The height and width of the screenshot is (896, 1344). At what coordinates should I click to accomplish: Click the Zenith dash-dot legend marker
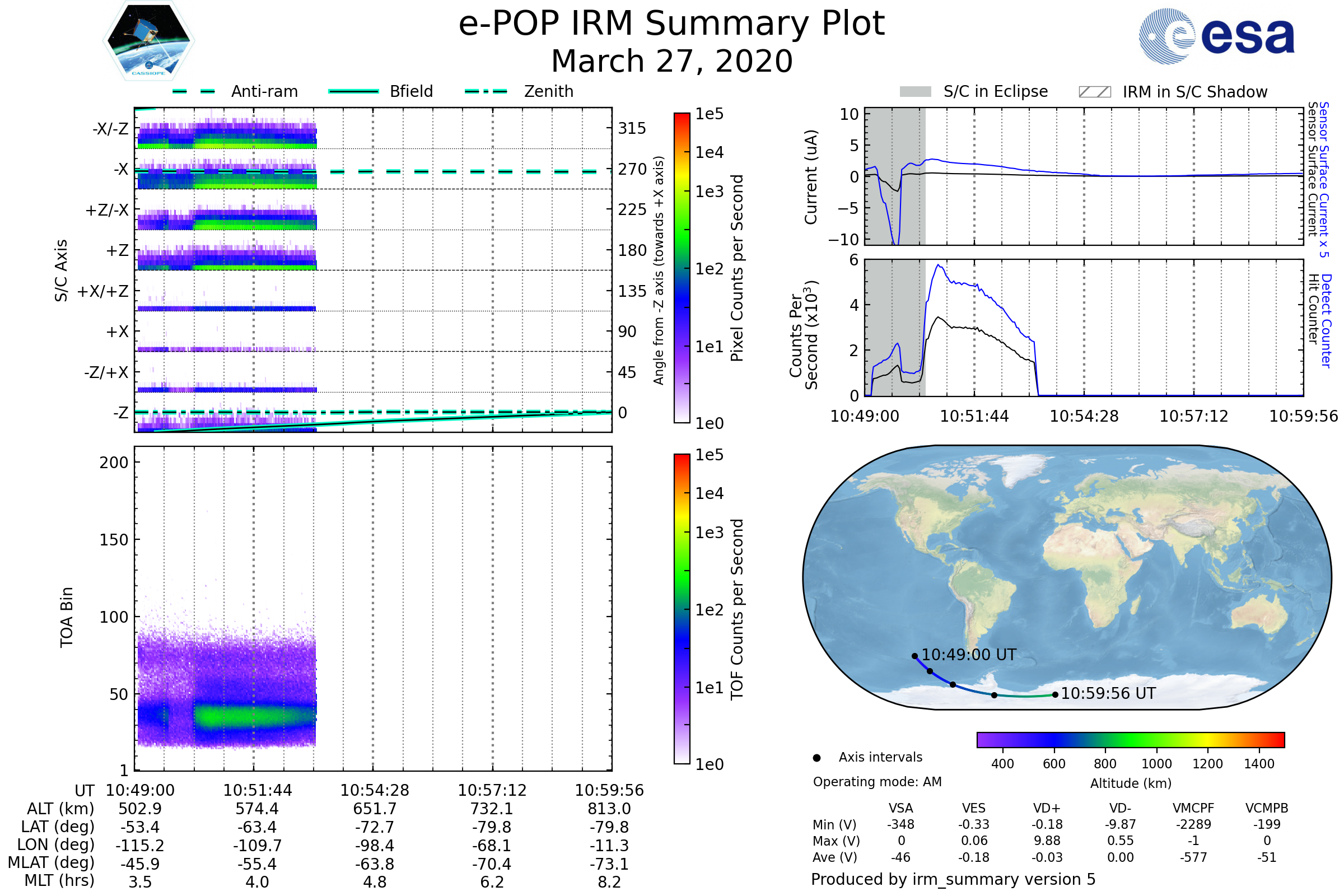click(486, 91)
